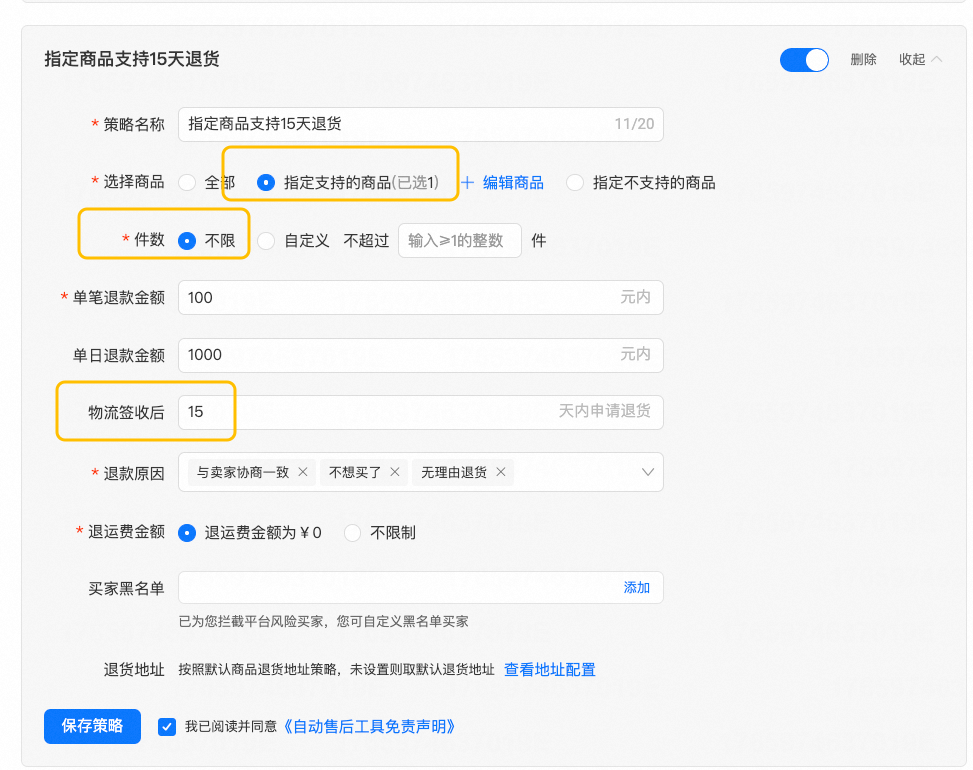Screen dimensions: 973x770
Task: Remove the 不想买了 refund reason tag
Action: [x=395, y=472]
